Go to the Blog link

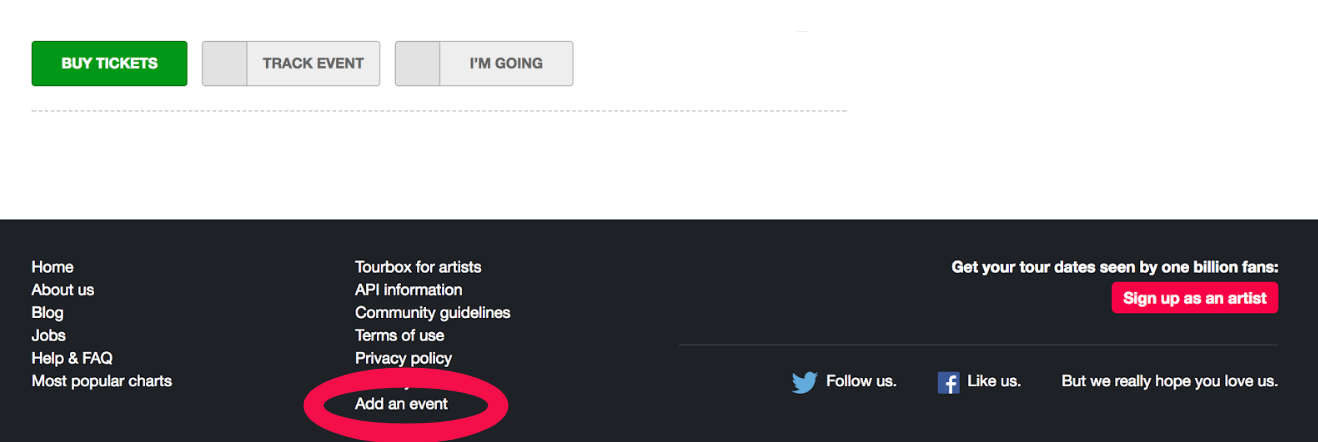(x=47, y=313)
